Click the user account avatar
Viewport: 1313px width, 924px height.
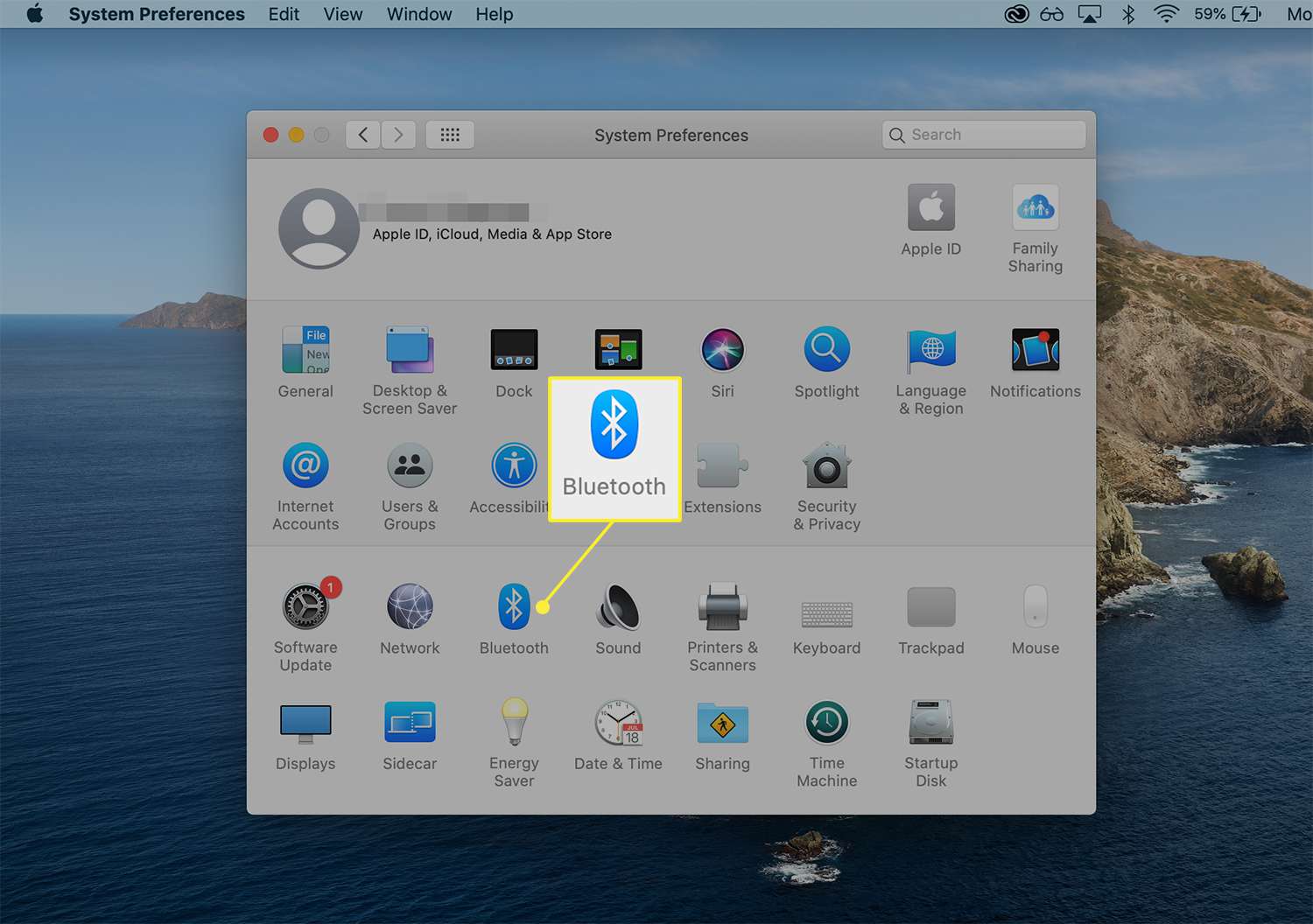(319, 228)
